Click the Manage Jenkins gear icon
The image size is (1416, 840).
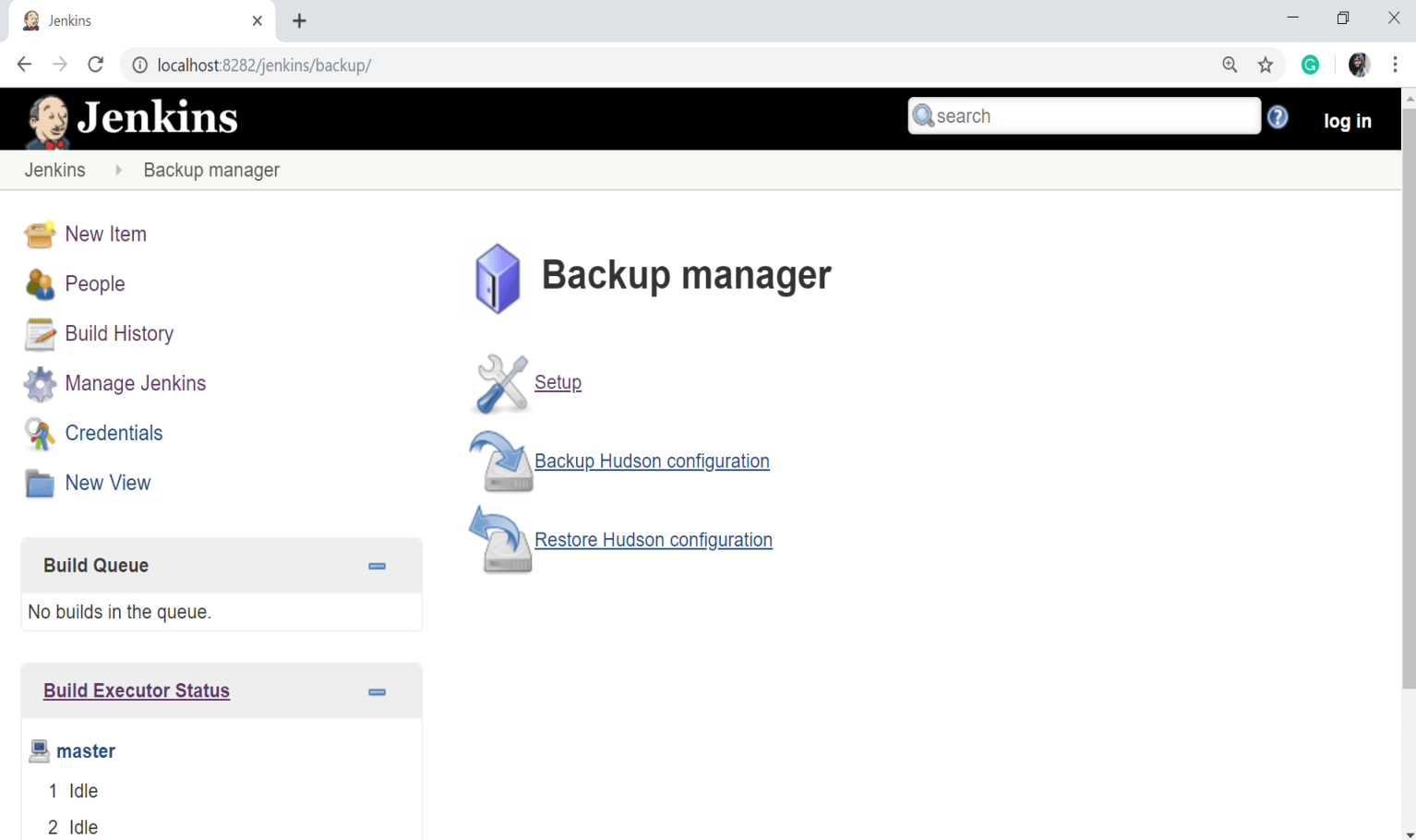pyautogui.click(x=40, y=384)
